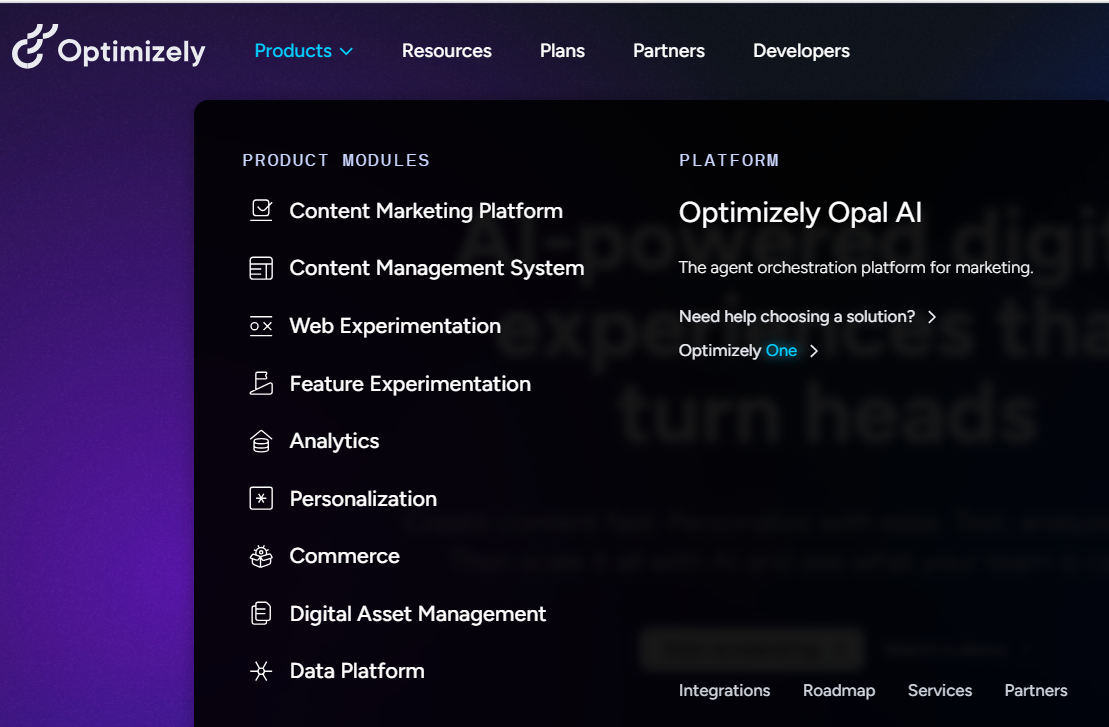Screen dimensions: 1109x727
Task: Click the Web Experimentation icon
Action: point(261,326)
